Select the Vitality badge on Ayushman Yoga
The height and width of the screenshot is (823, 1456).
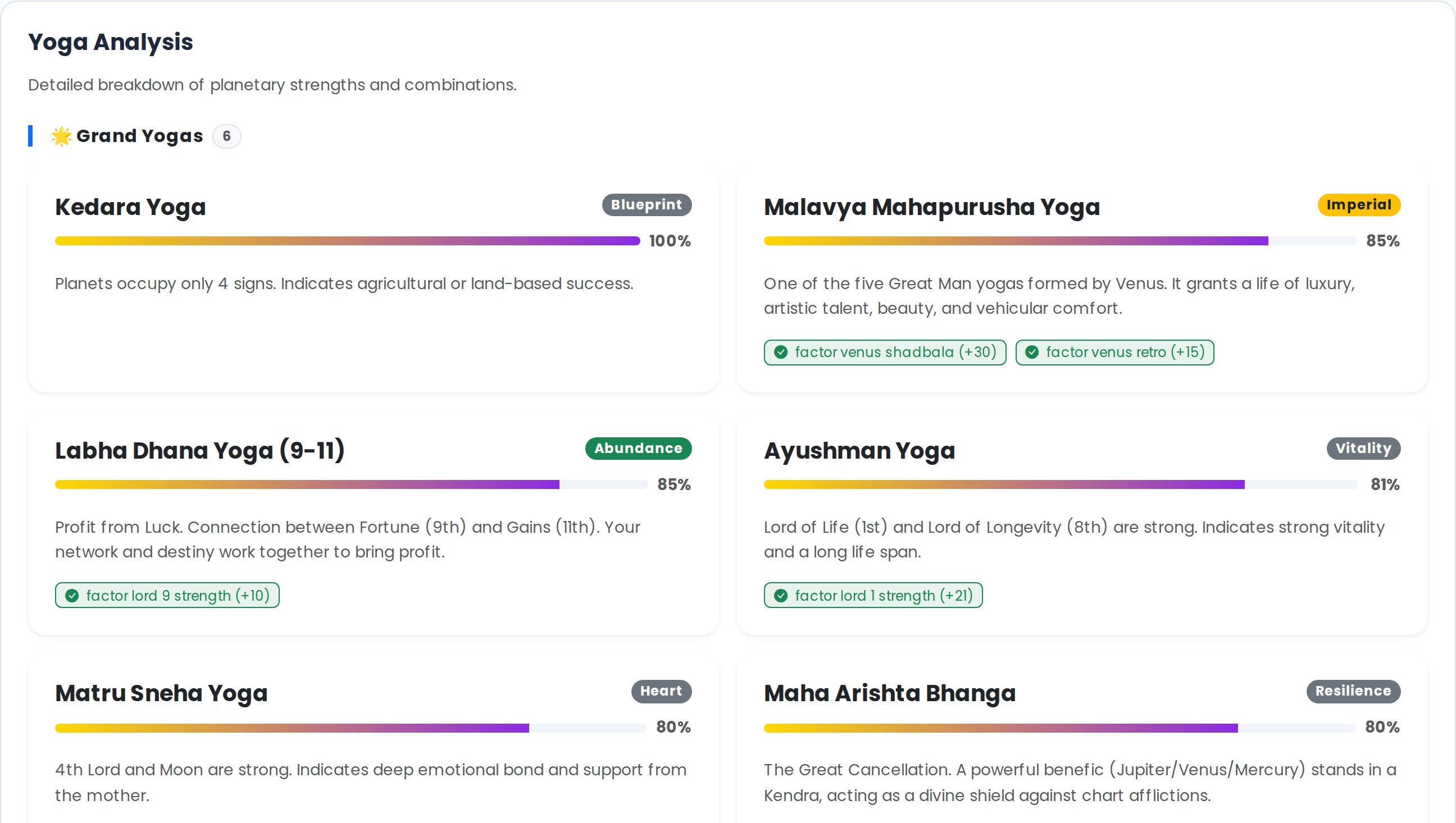click(1363, 448)
